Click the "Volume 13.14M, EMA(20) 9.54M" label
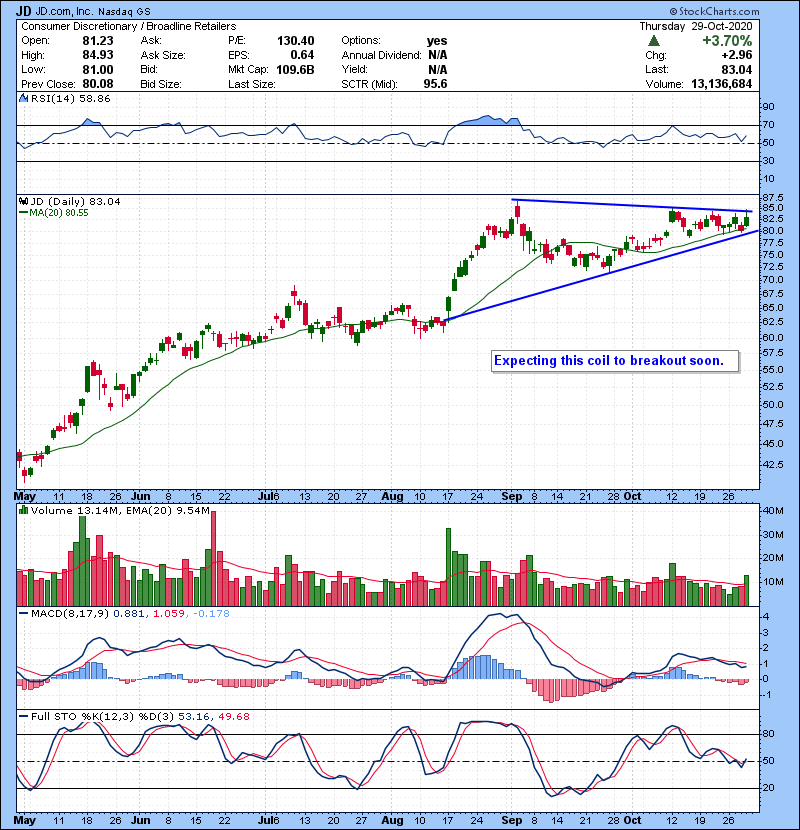Screen dimensions: 800x830 pos(120,510)
